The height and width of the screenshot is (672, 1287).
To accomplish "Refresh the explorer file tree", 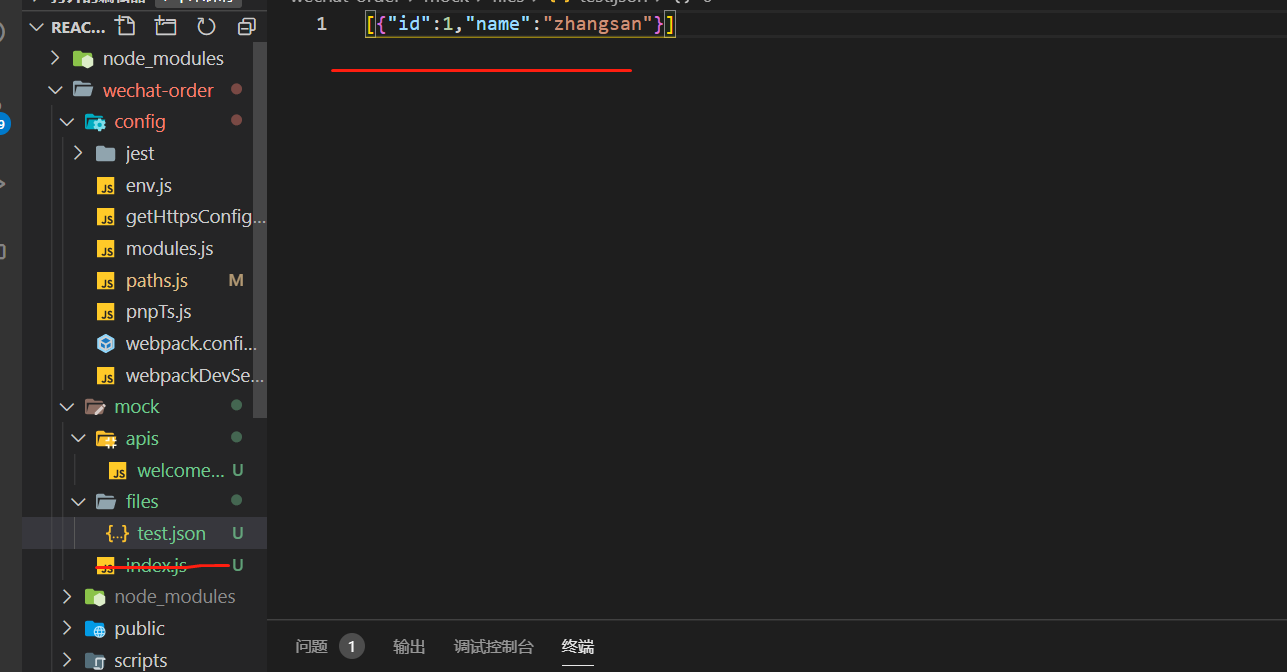I will click(x=206, y=26).
